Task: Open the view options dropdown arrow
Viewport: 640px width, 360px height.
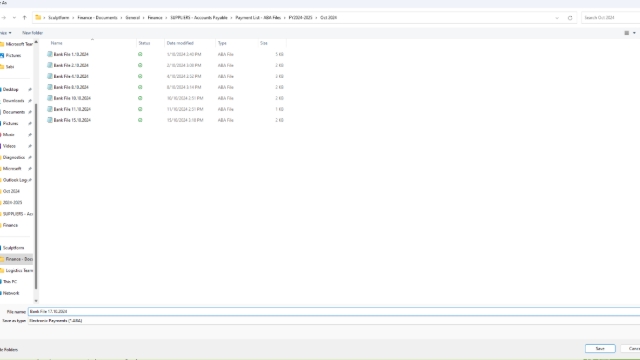Action: pos(634,33)
